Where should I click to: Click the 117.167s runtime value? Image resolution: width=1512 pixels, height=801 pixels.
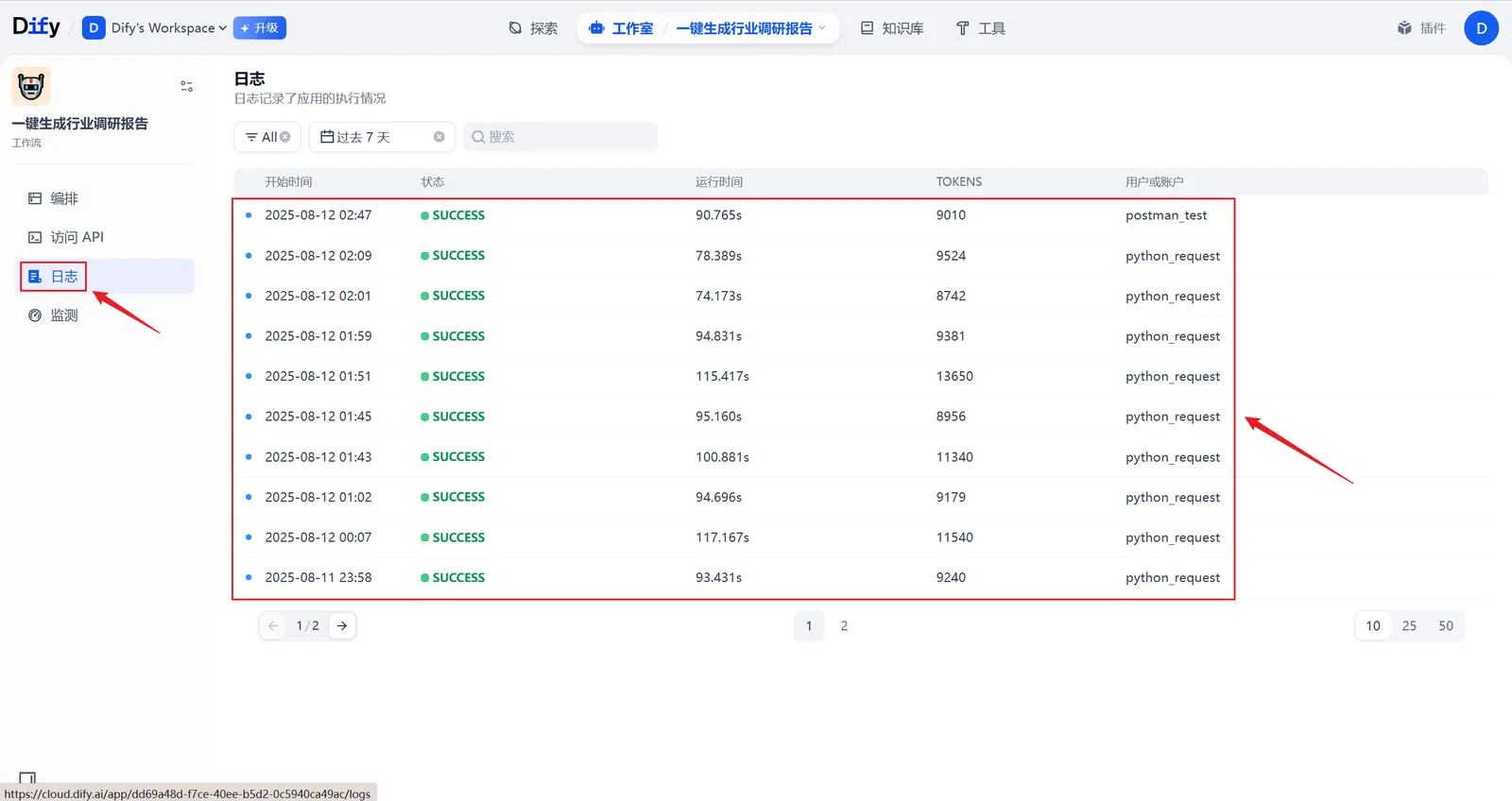[722, 537]
